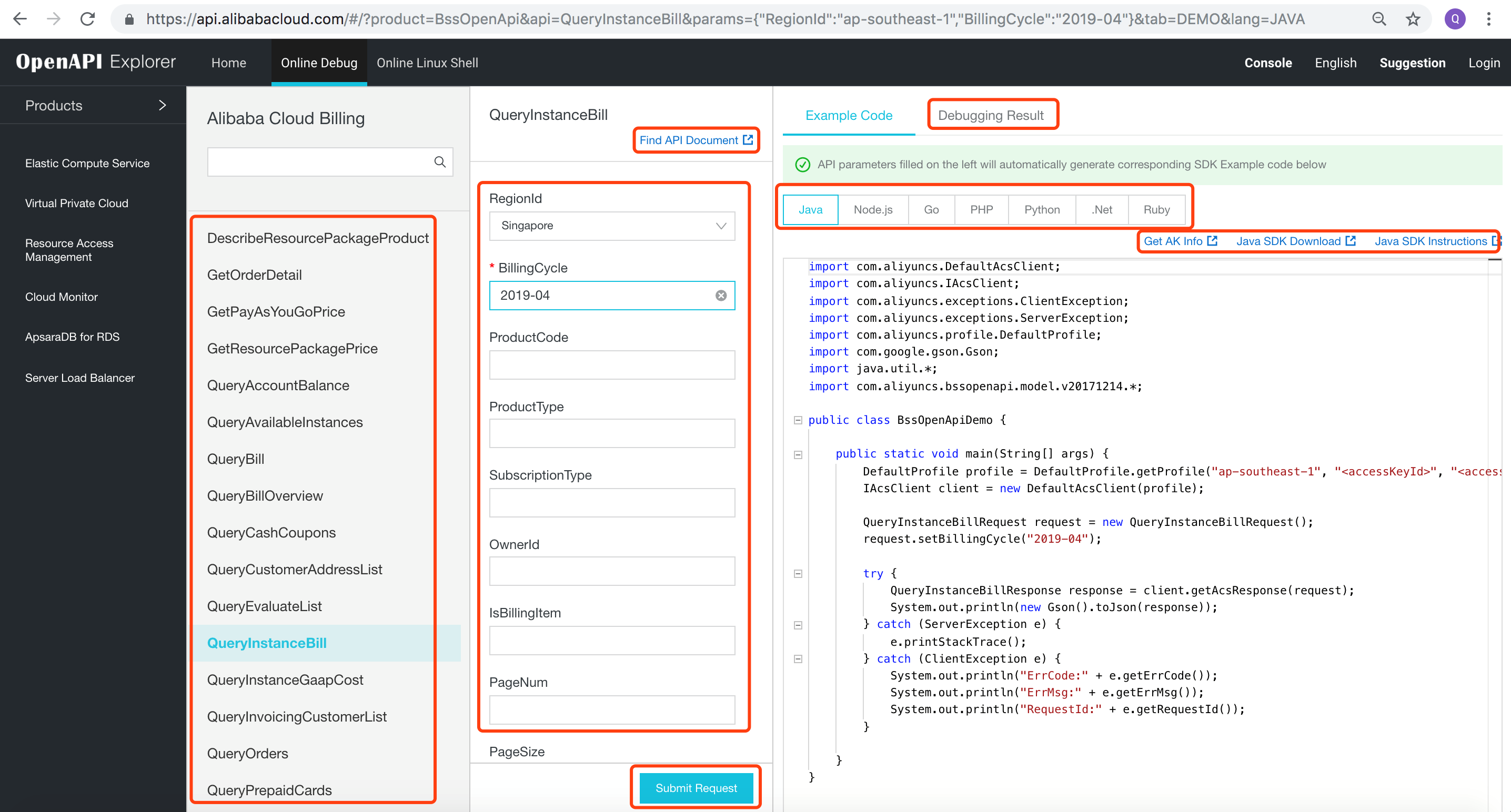The image size is (1511, 812).
Task: Click the zoom magnifier icon in address bar
Action: pos(1379,19)
